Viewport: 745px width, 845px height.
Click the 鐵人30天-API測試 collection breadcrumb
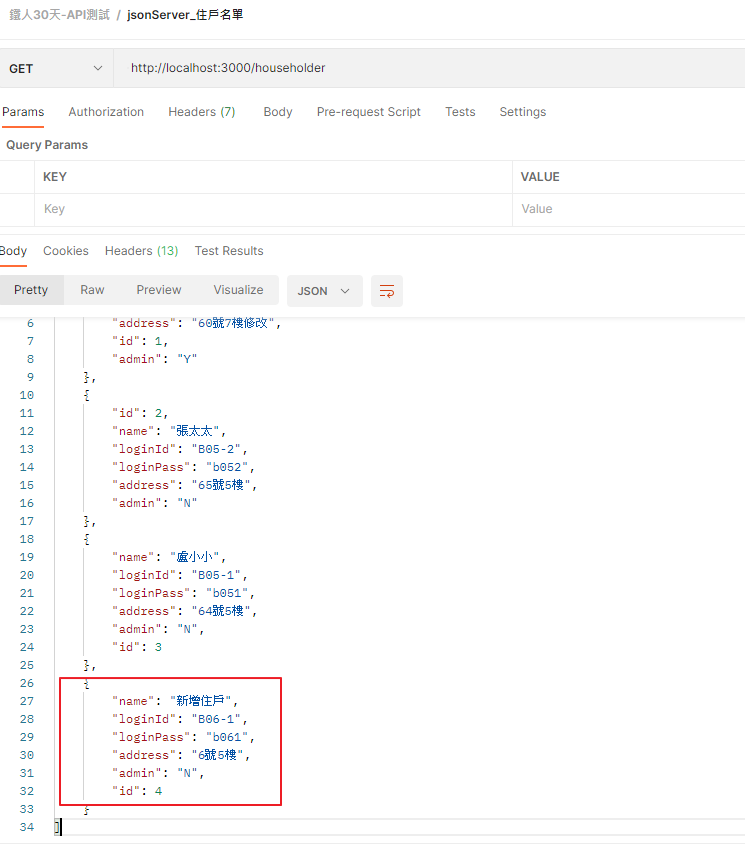(x=59, y=15)
